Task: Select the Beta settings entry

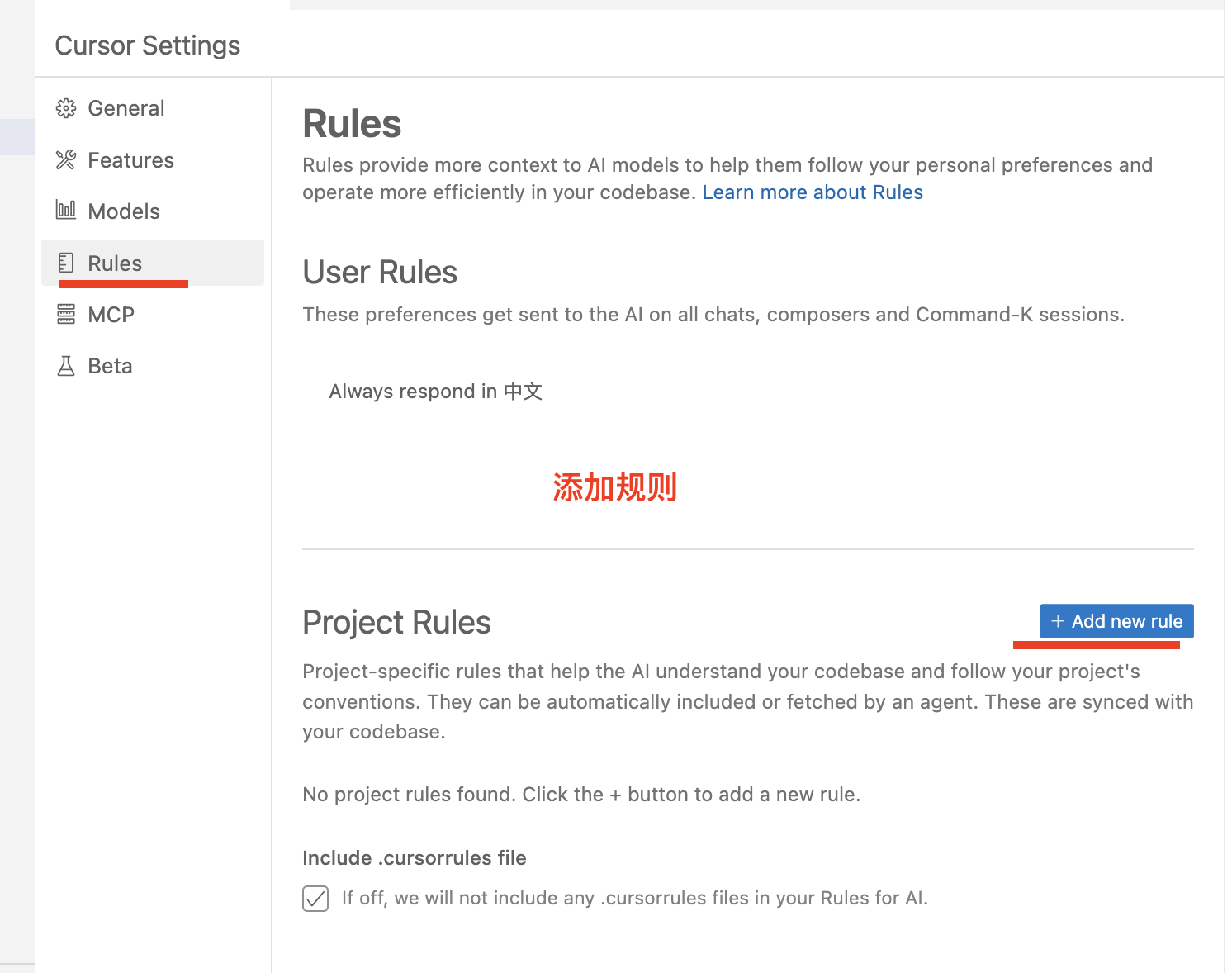Action: pyautogui.click(x=110, y=365)
